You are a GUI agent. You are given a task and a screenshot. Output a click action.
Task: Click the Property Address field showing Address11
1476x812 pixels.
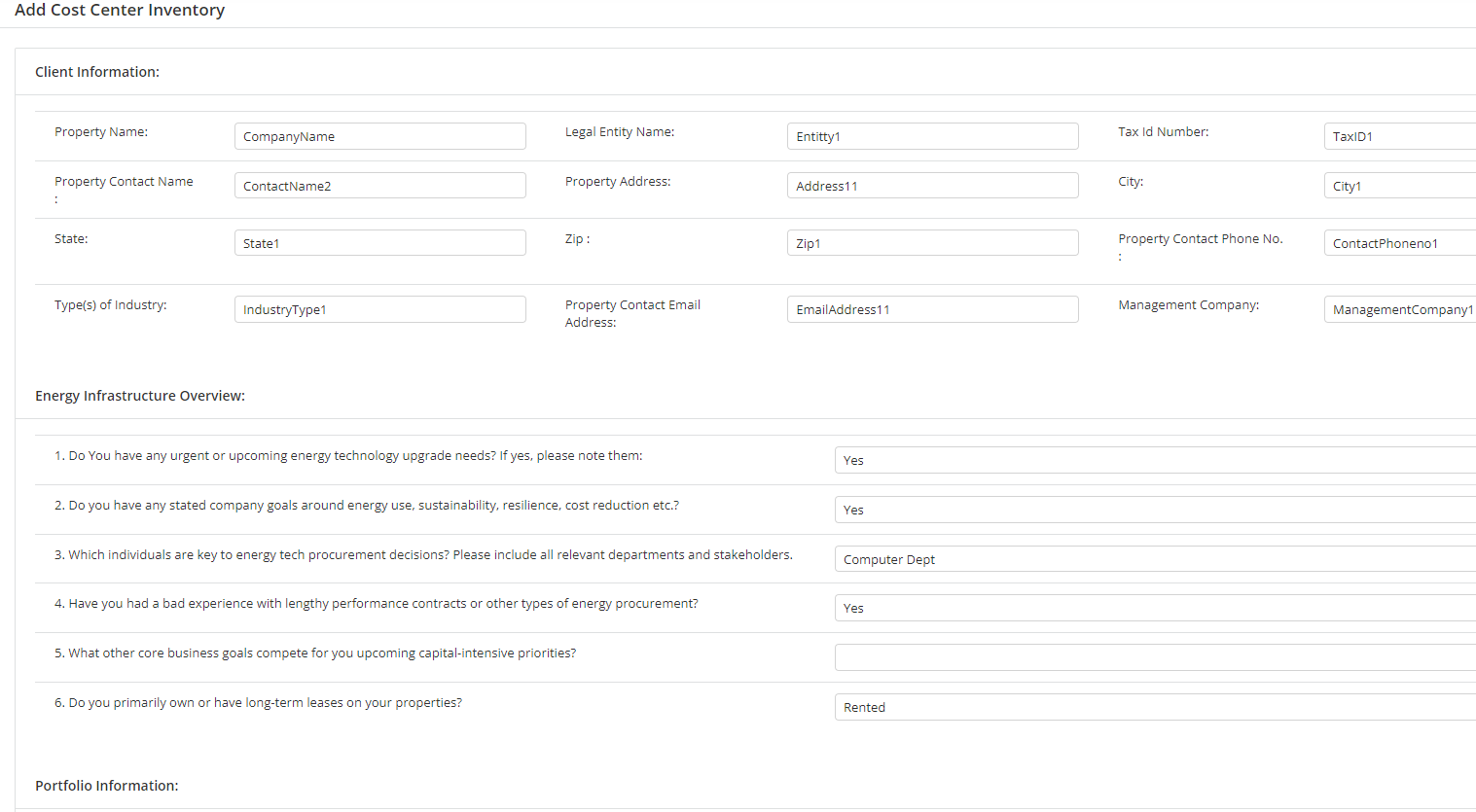point(931,185)
